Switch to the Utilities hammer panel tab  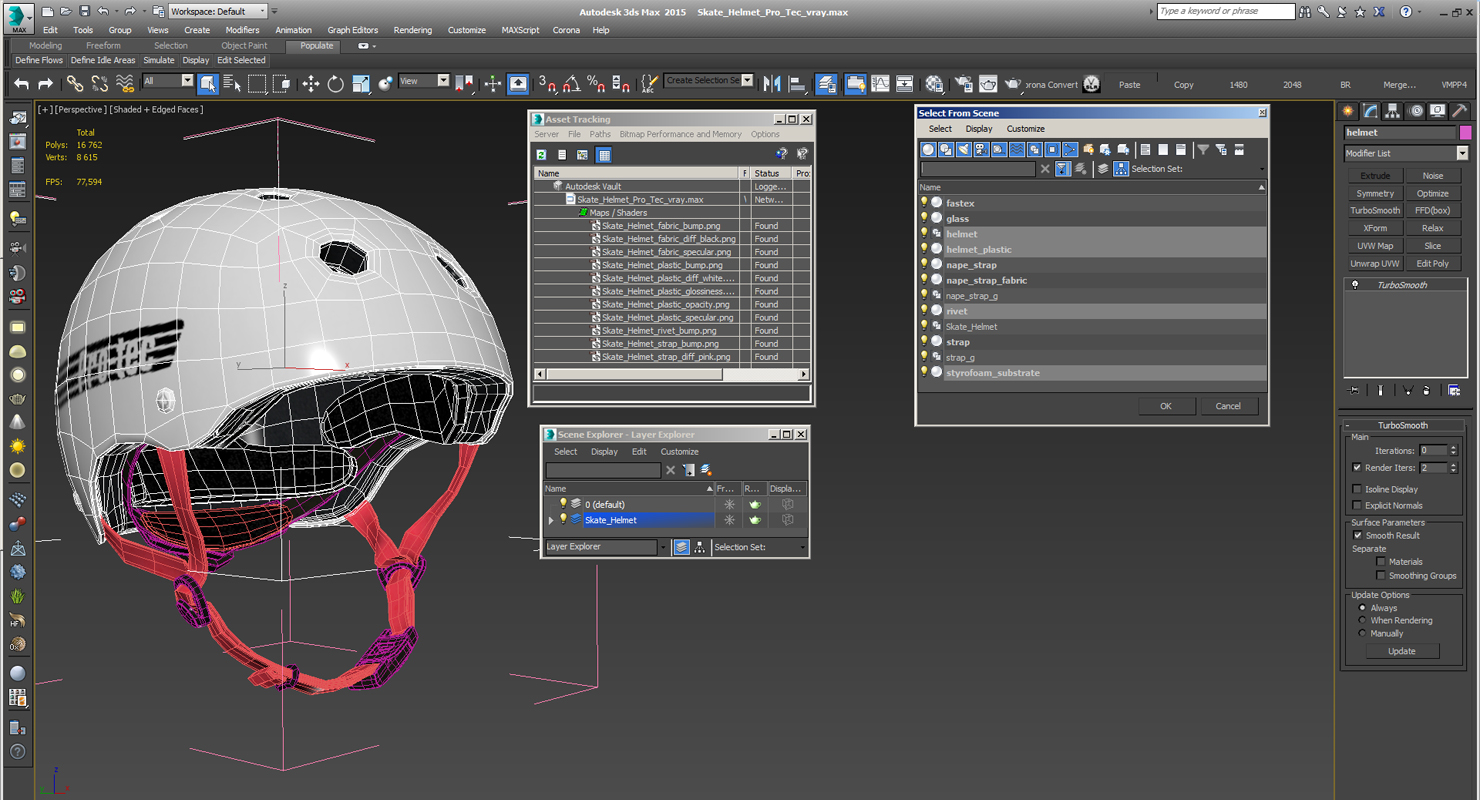pyautogui.click(x=1460, y=111)
